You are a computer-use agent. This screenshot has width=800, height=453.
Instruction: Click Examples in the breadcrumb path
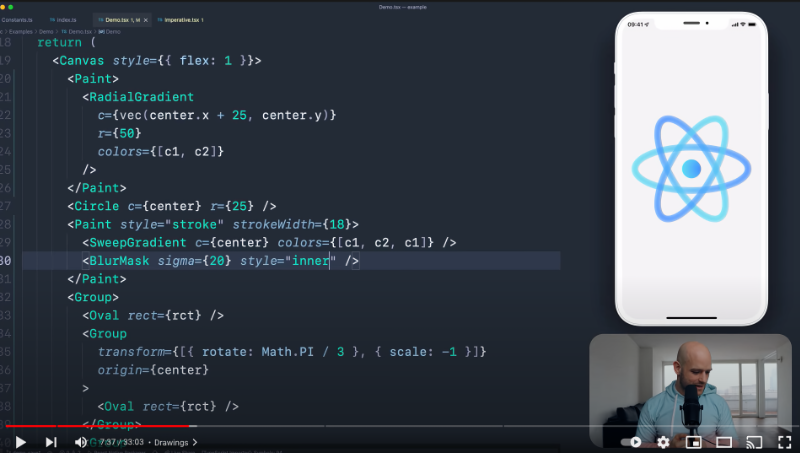pos(20,32)
